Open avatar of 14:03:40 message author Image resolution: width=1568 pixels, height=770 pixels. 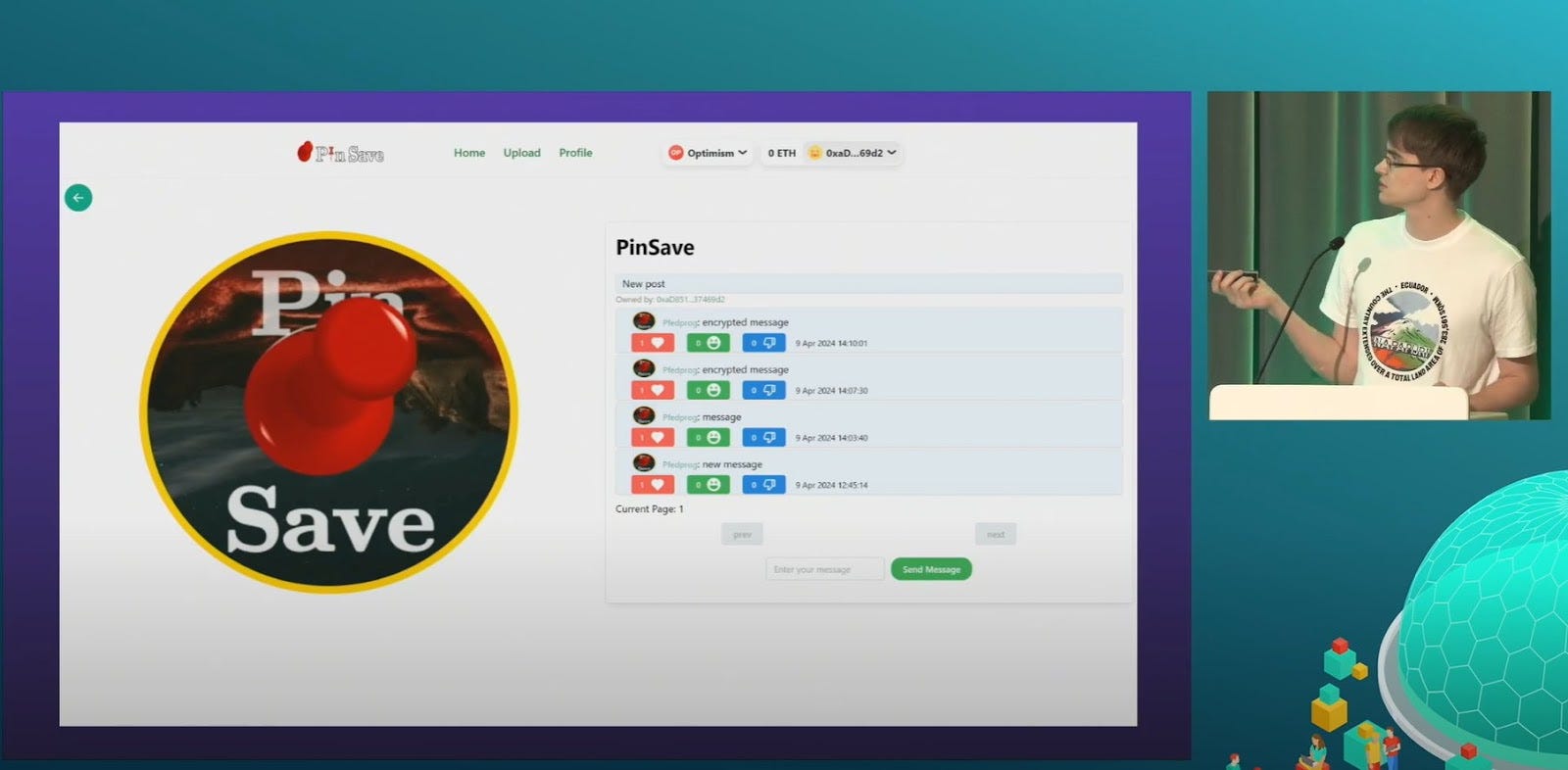point(644,416)
